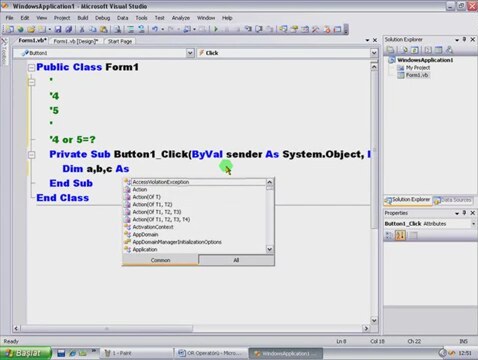Viewport: 478px width, 360px height.
Task: Click the Undo arrow toolbar icon
Action: (155, 29)
